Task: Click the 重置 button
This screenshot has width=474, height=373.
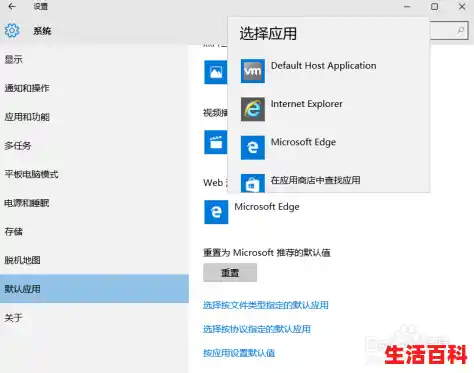Action: [230, 272]
